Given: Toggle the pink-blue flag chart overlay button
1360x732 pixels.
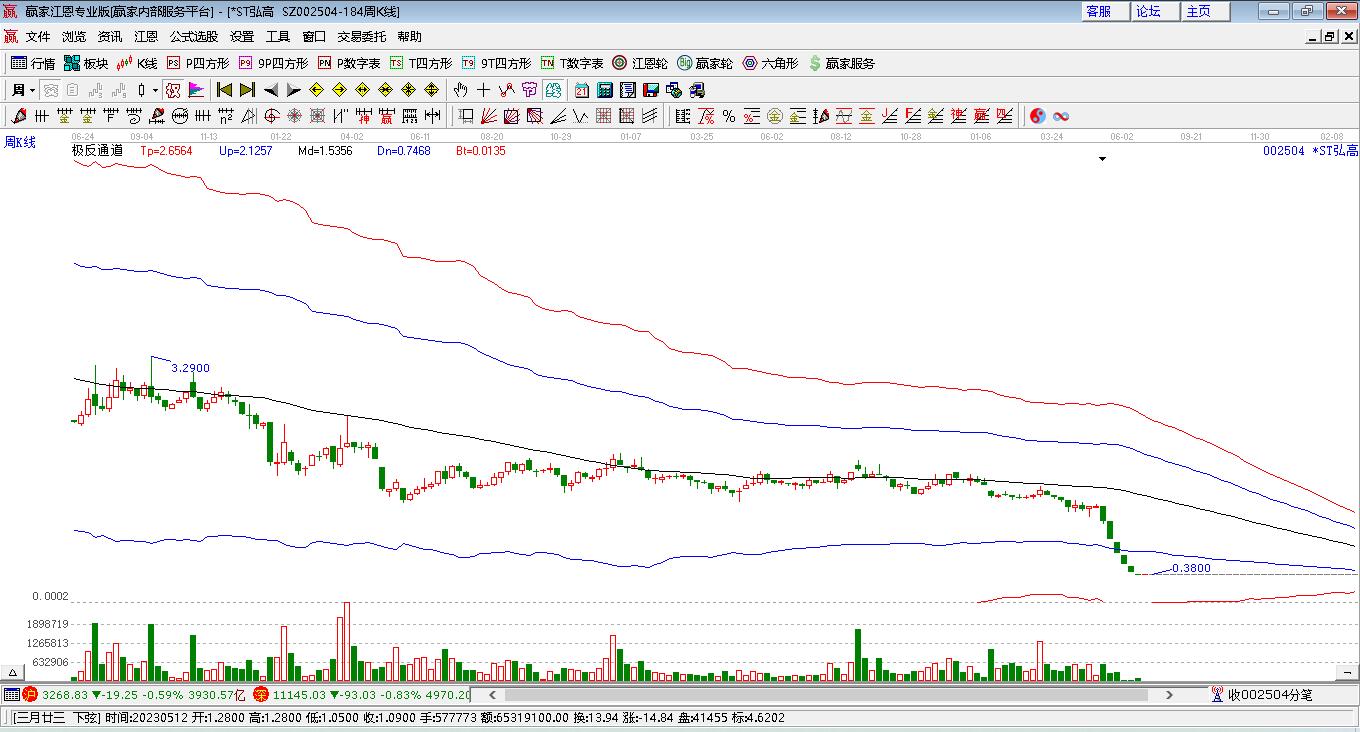Looking at the screenshot, I should pos(196,90).
